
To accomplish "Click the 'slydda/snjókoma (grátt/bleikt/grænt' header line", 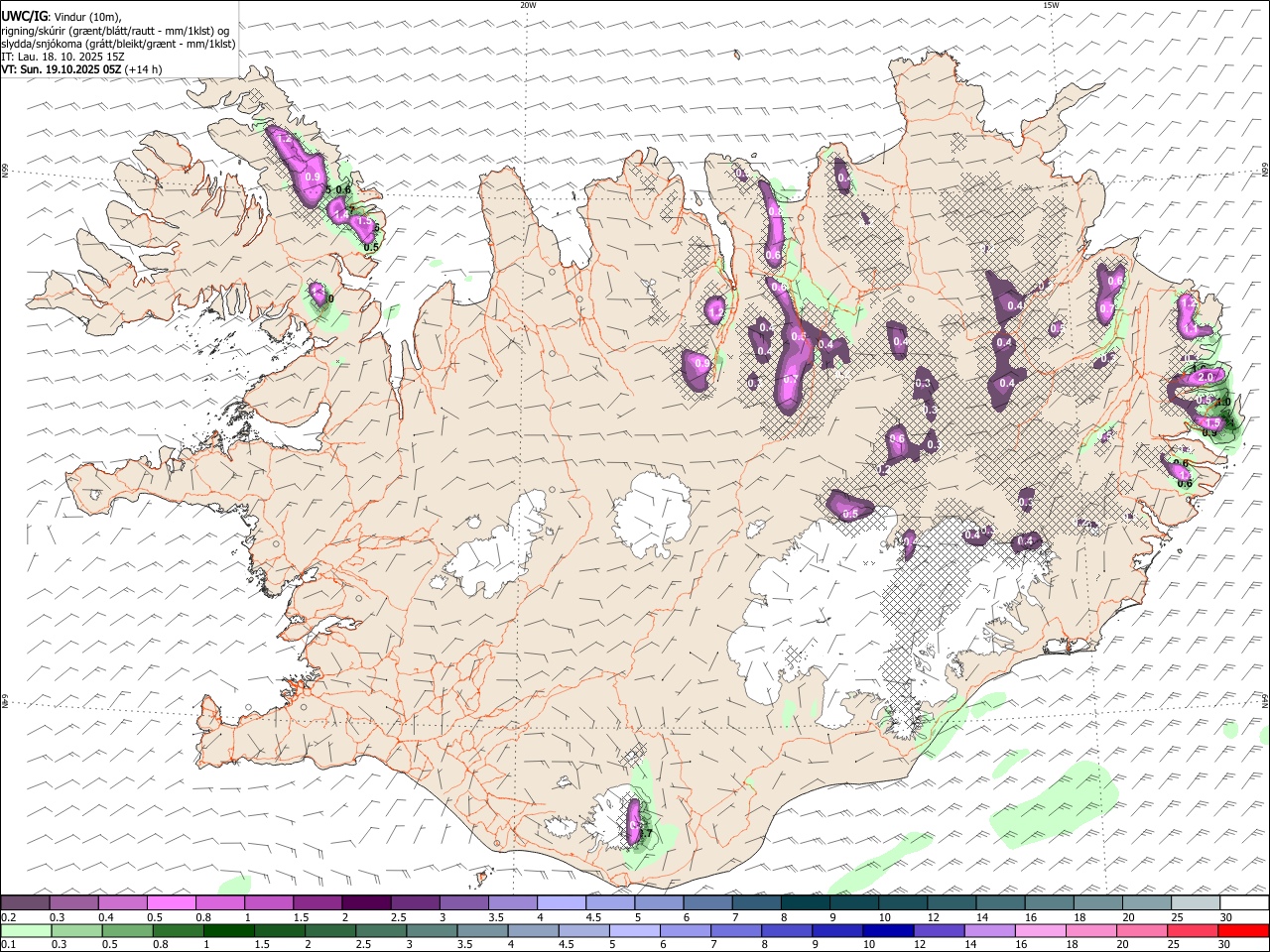I will tap(119, 44).
